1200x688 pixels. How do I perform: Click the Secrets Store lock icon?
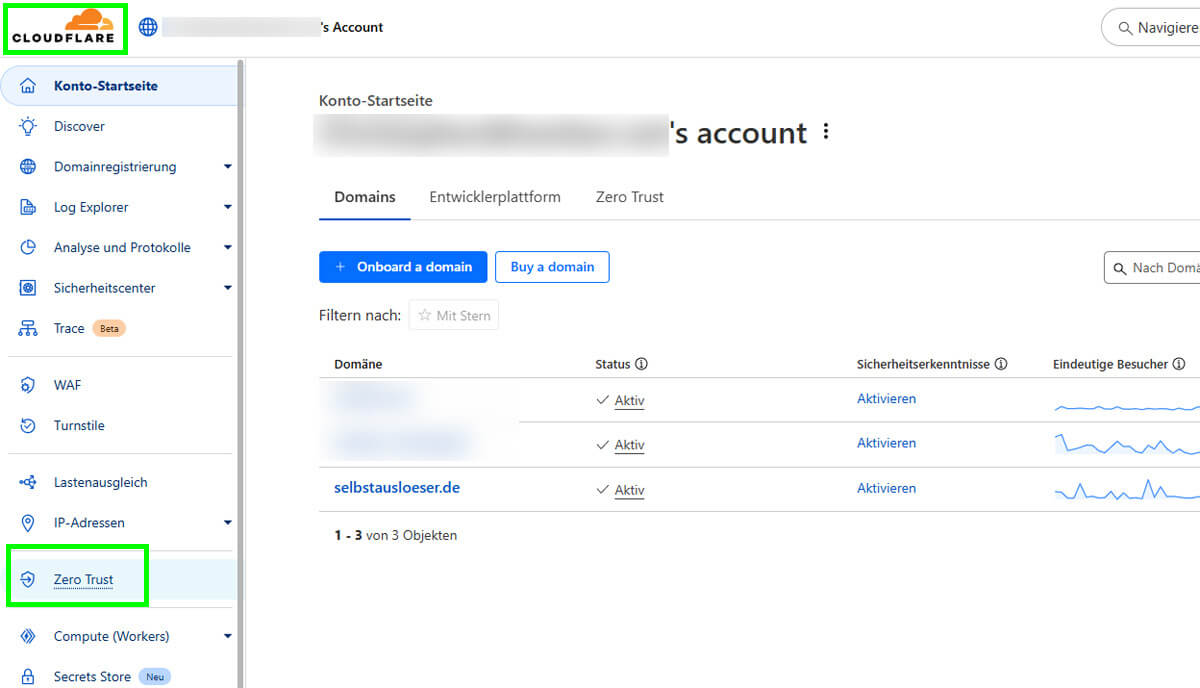(x=28, y=676)
